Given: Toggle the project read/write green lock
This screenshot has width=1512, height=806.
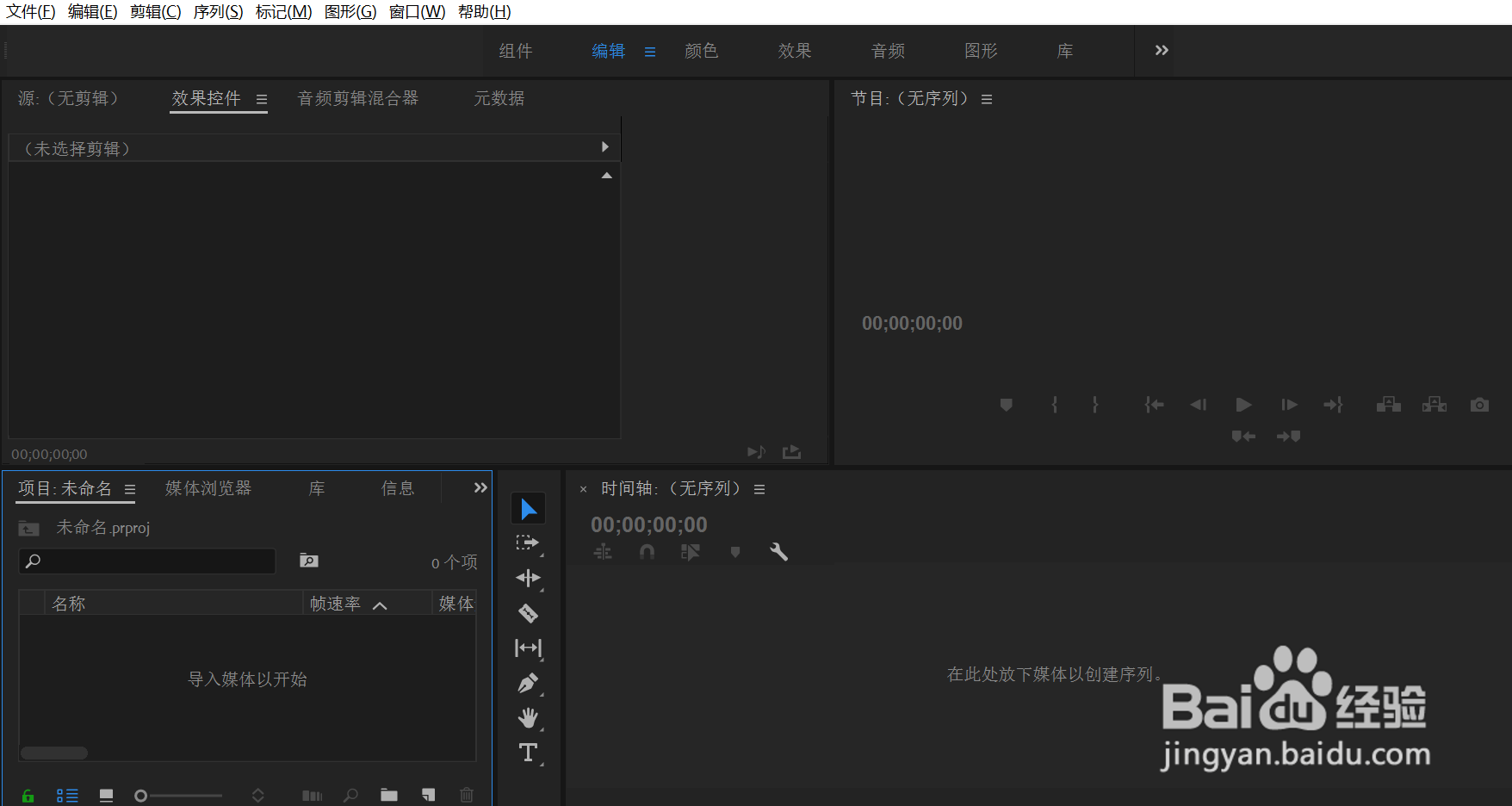Looking at the screenshot, I should click(x=28, y=796).
